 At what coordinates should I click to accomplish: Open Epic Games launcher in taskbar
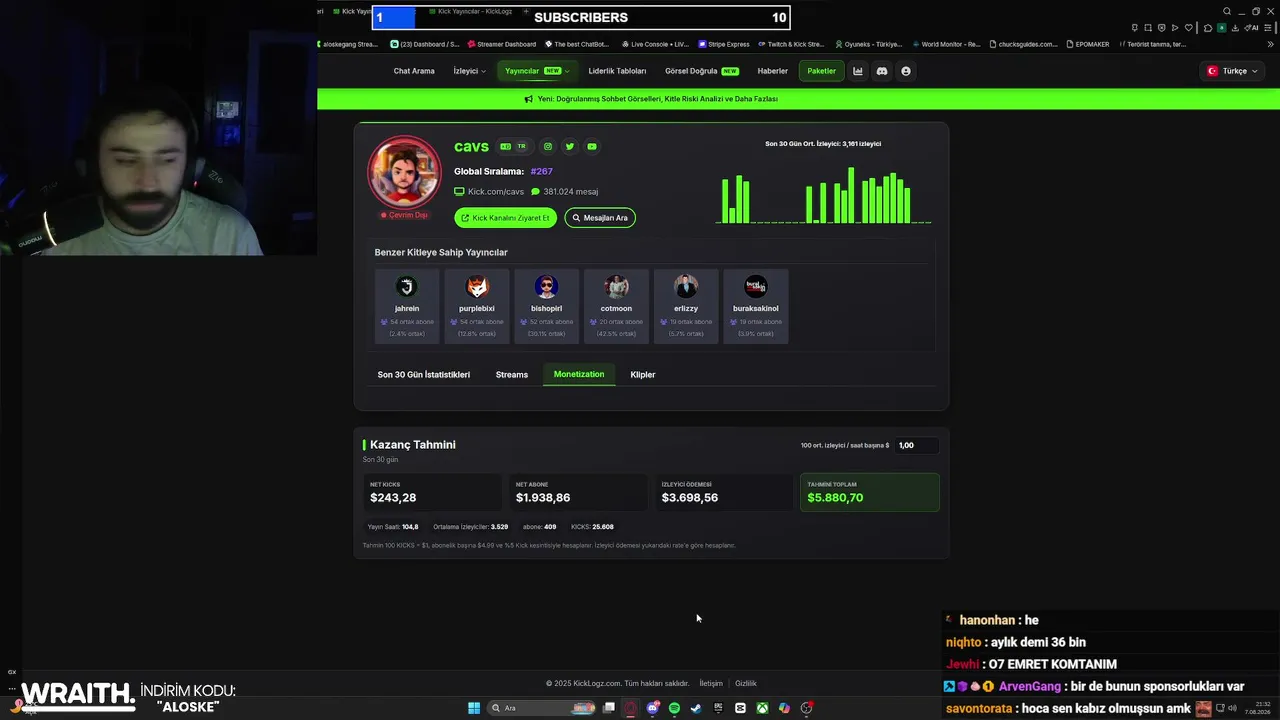718,708
